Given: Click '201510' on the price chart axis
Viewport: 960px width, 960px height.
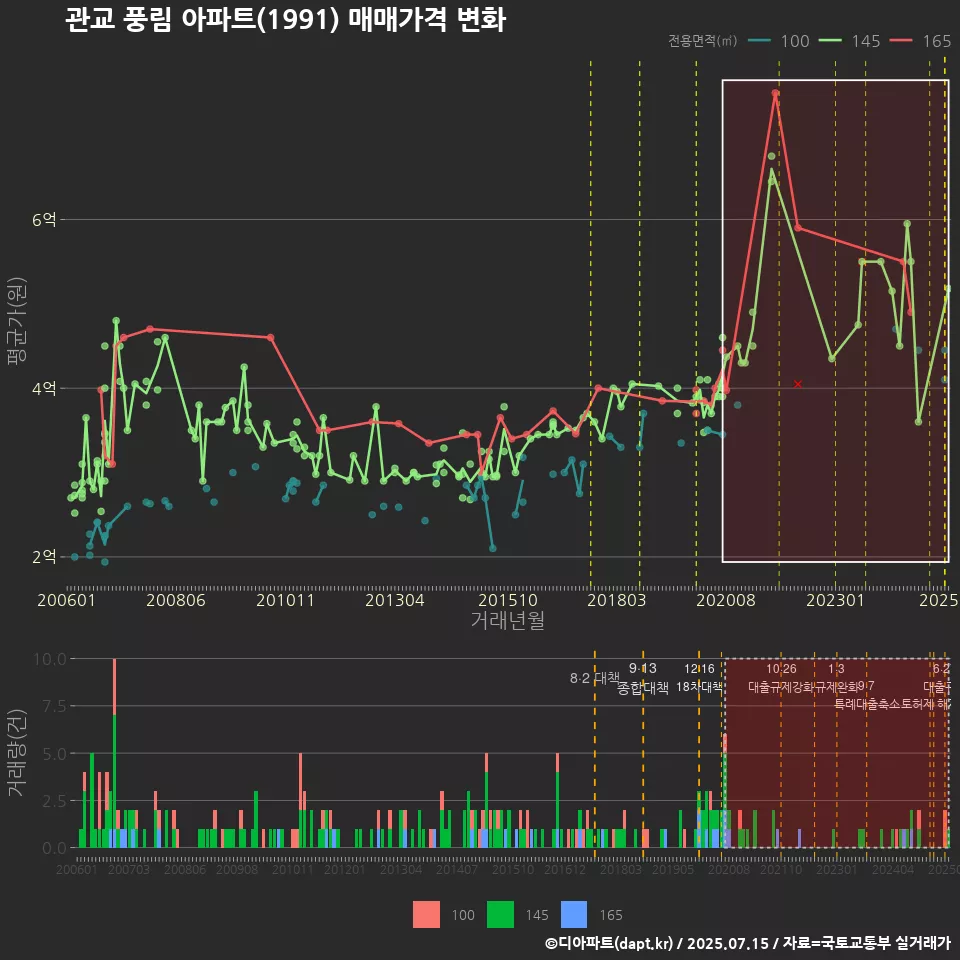Looking at the screenshot, I should pos(508,600).
